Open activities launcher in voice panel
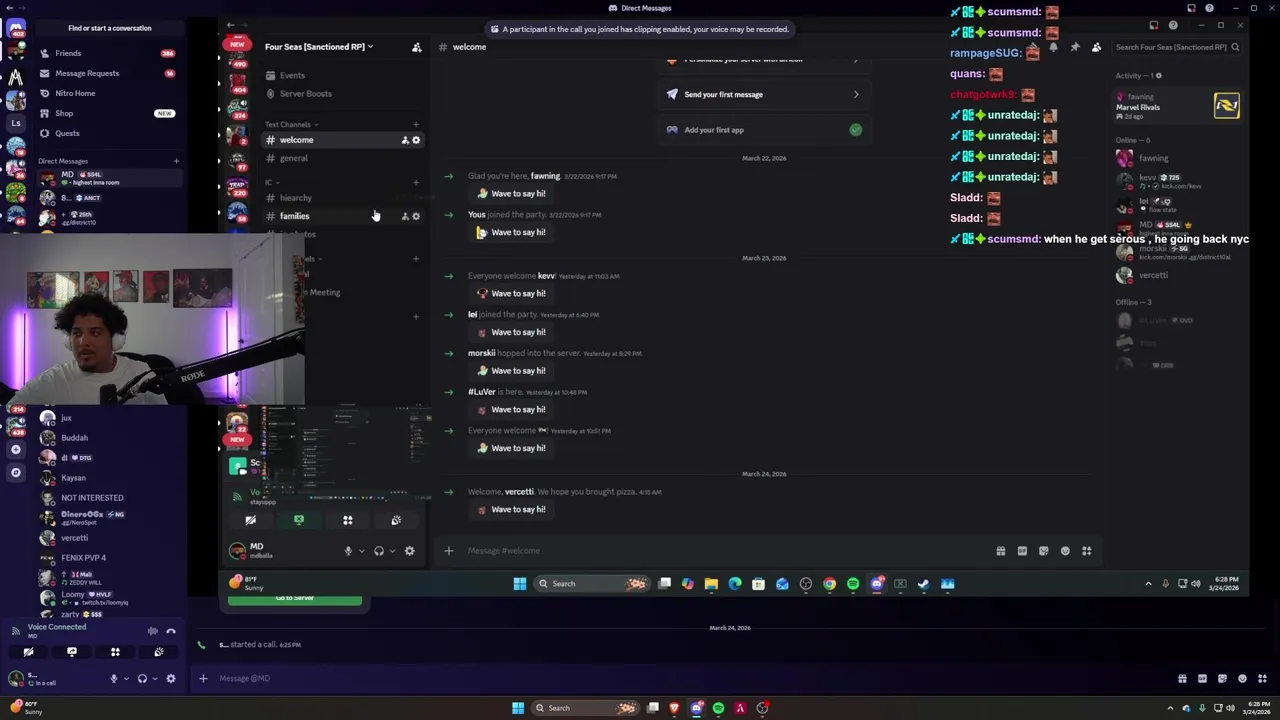 [x=115, y=652]
